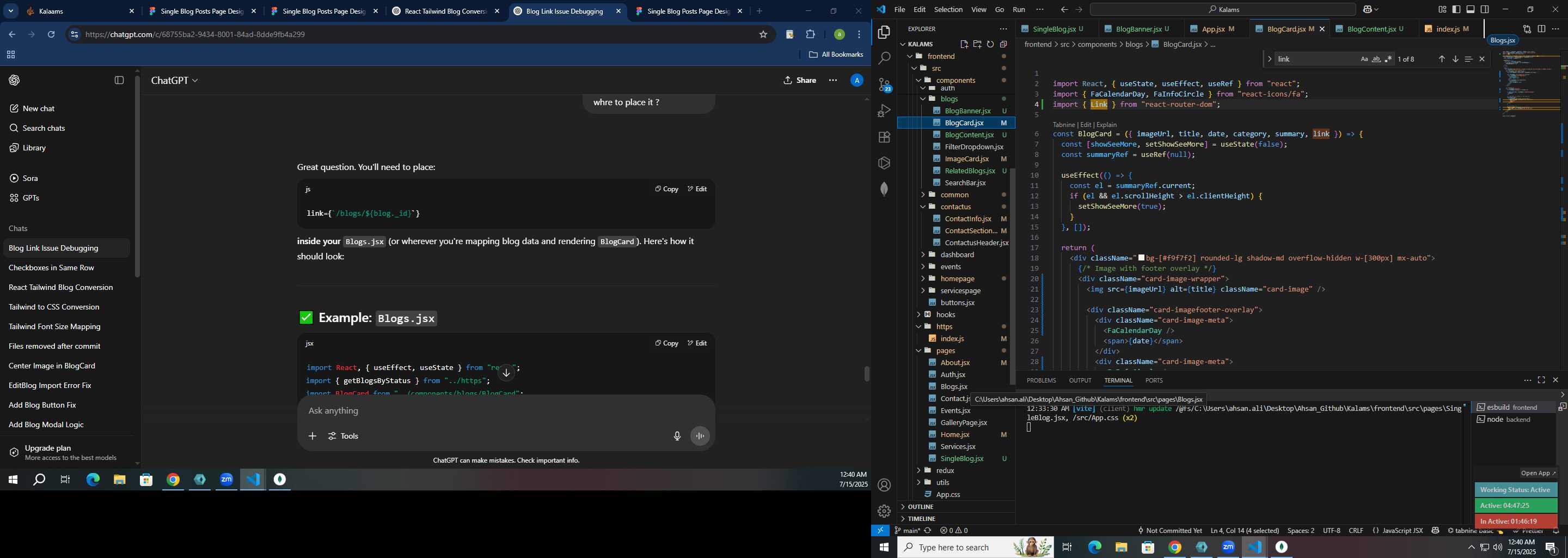Expand the TIMELINE section

coord(922,519)
